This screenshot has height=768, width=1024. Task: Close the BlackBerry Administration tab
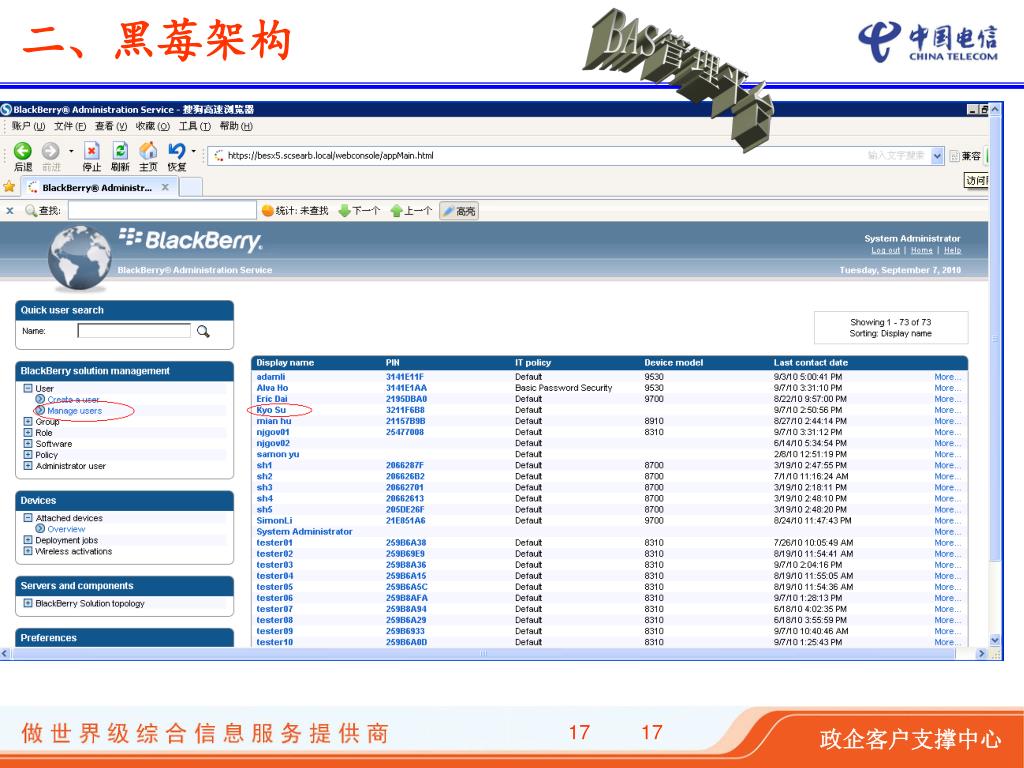(165, 187)
